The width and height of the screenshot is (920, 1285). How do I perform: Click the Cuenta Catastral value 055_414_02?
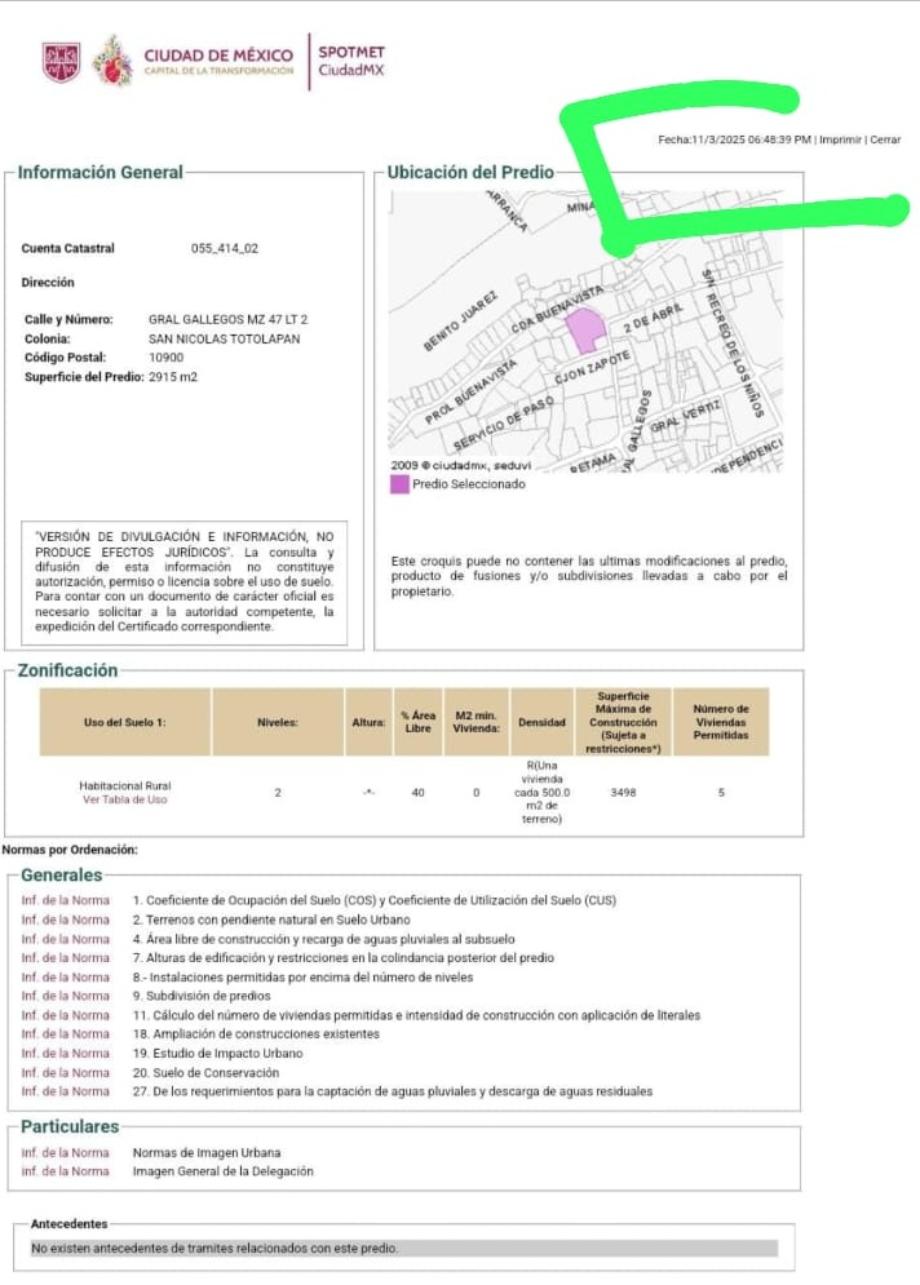click(225, 248)
